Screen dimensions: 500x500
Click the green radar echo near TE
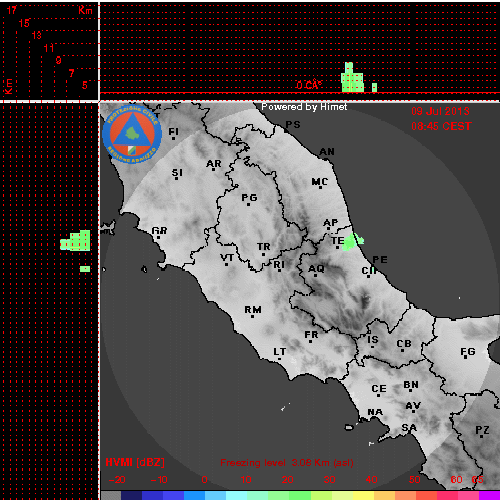coord(352,241)
